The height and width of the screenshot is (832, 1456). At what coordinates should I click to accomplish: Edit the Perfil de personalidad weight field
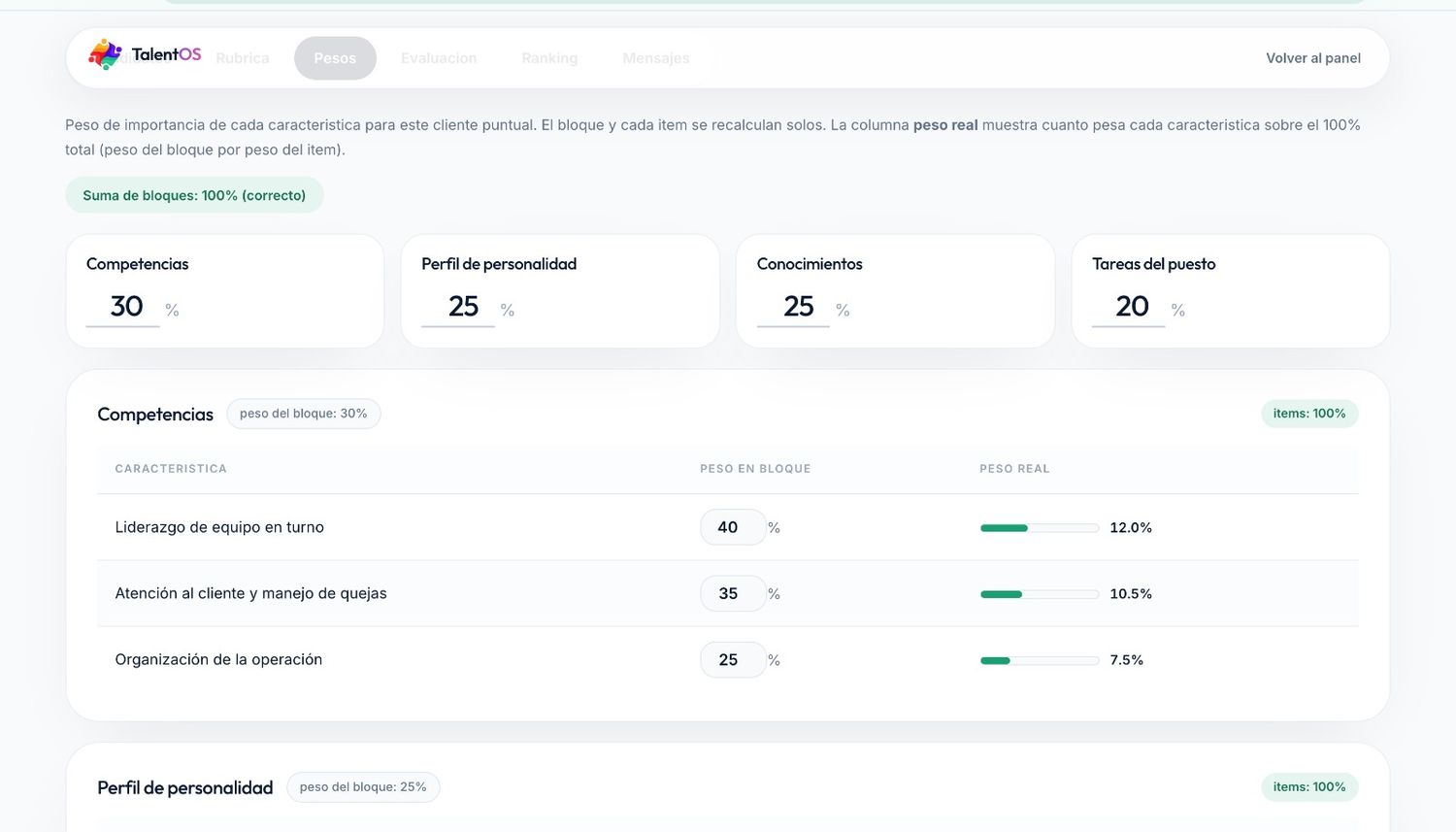(x=458, y=307)
